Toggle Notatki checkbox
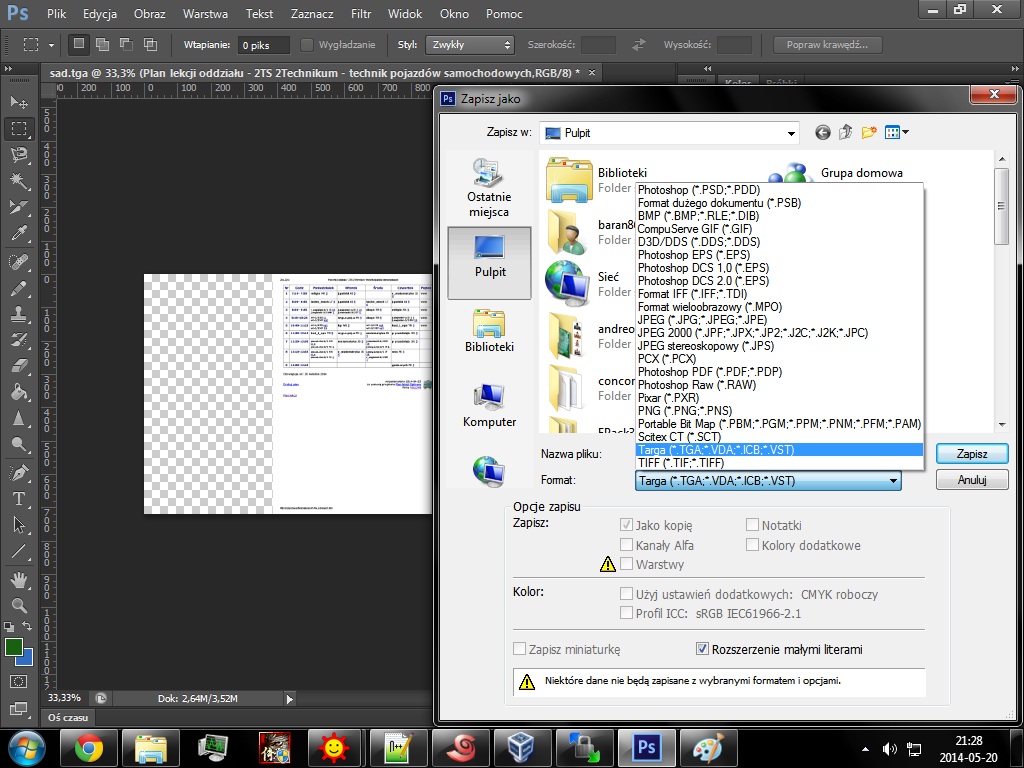1024x768 pixels. pyautogui.click(x=752, y=524)
